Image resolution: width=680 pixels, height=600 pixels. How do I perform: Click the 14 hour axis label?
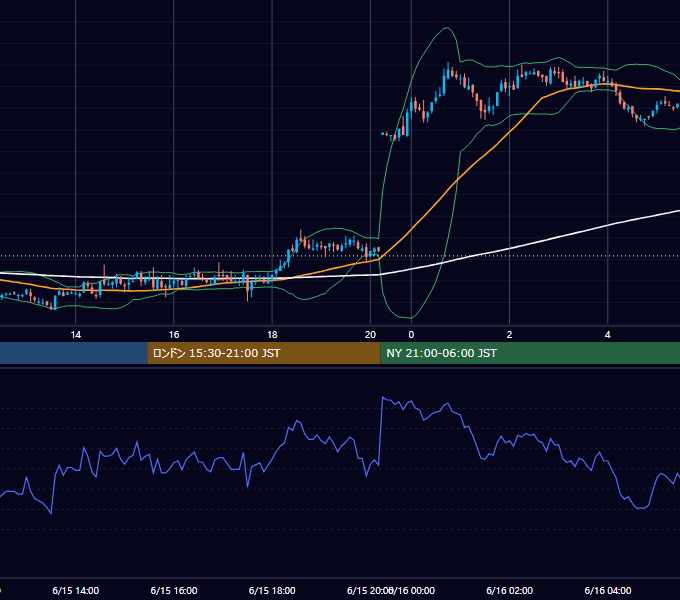[x=75, y=335]
